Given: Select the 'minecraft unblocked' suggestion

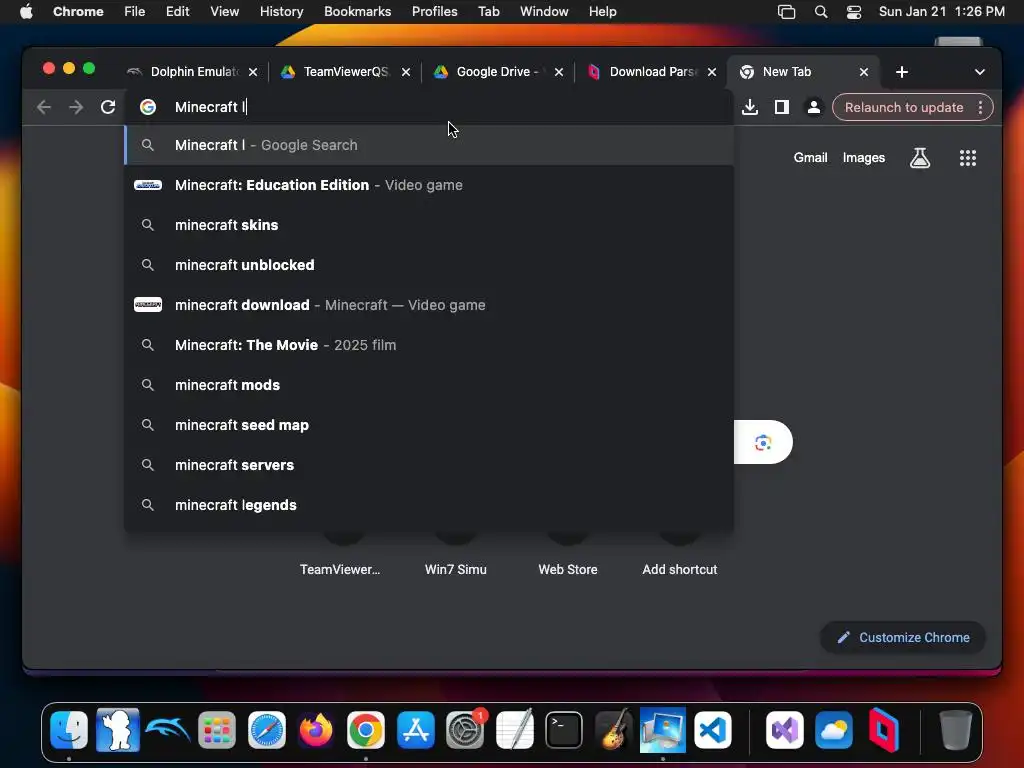Looking at the screenshot, I should 429,265.
